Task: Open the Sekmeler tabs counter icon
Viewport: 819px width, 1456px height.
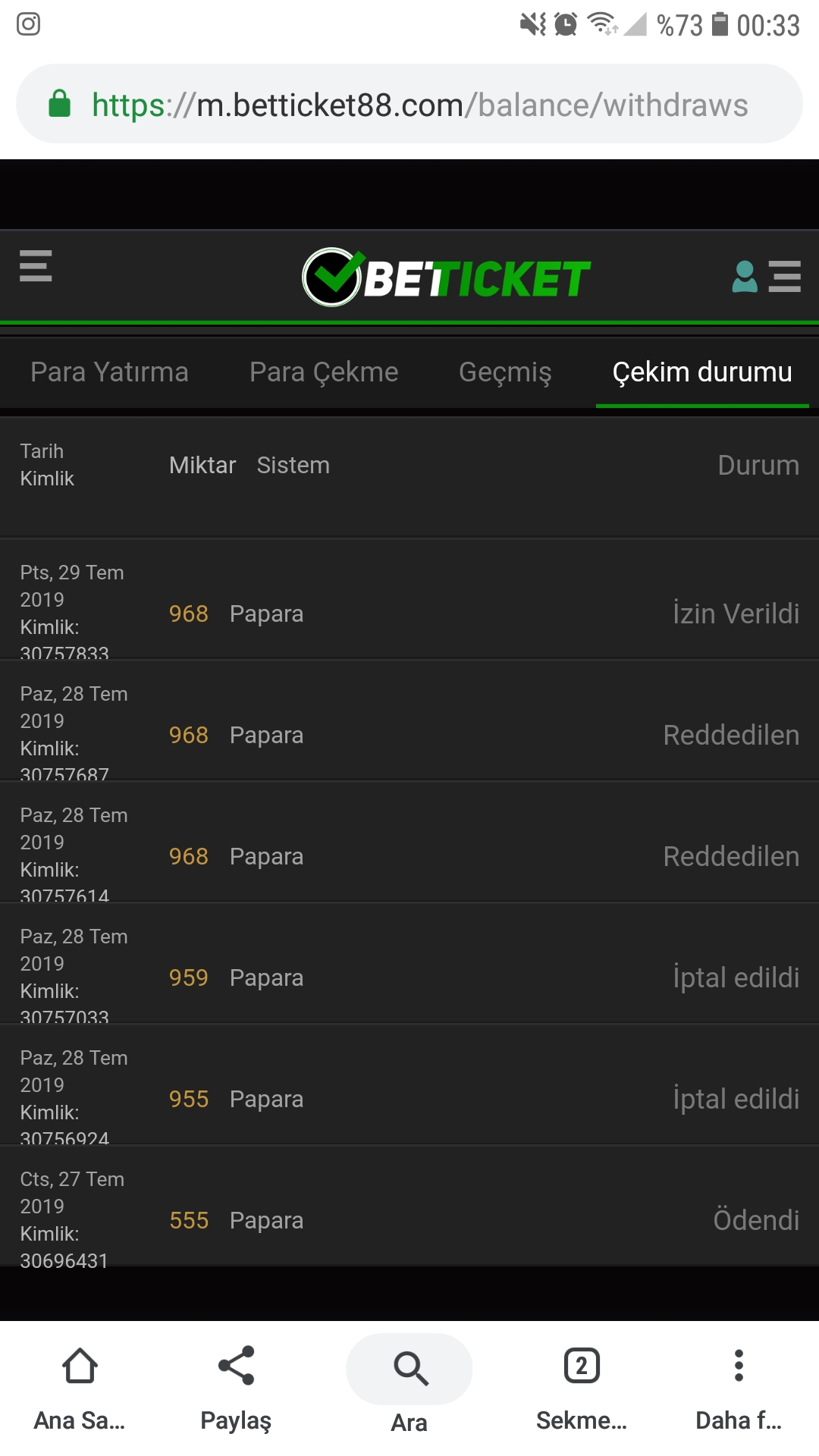Action: coord(582,1366)
